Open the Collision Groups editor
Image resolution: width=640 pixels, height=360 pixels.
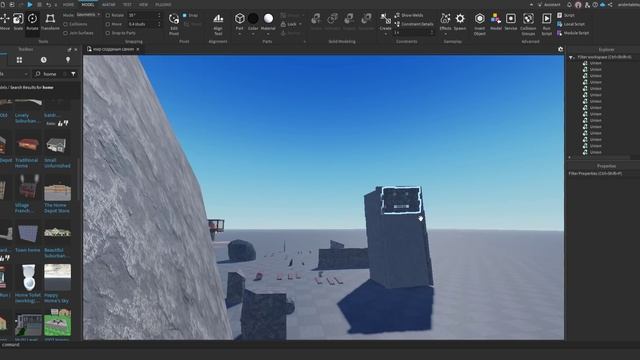[x=528, y=24]
